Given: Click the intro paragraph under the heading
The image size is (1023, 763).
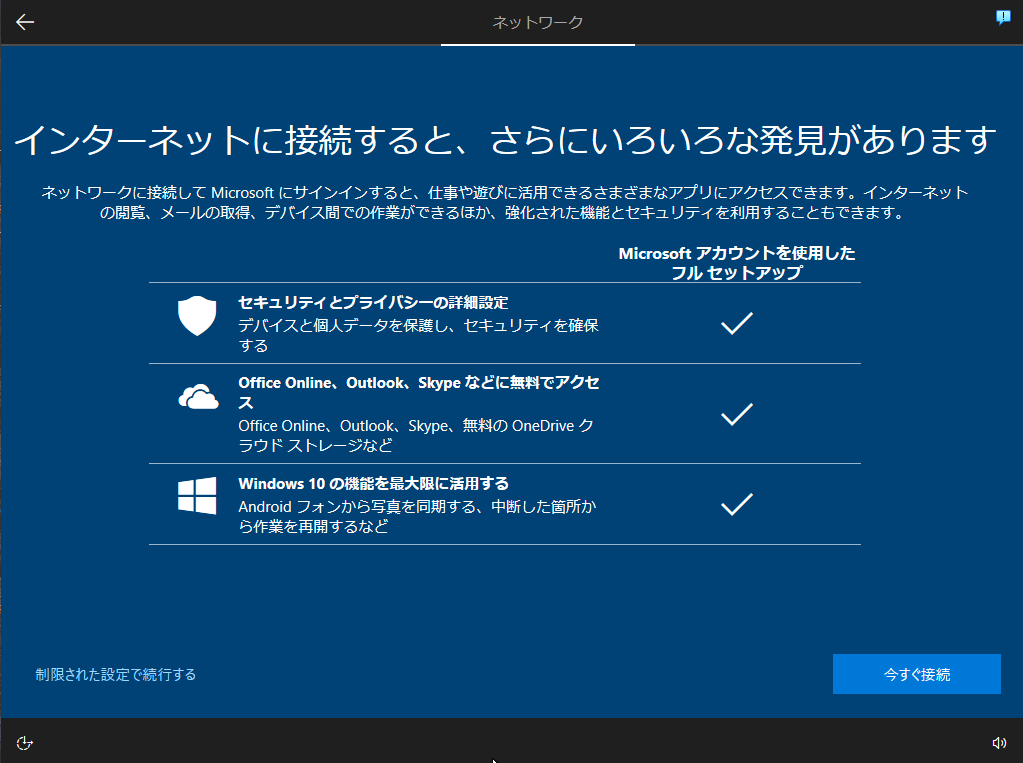Looking at the screenshot, I should click(x=505, y=202).
